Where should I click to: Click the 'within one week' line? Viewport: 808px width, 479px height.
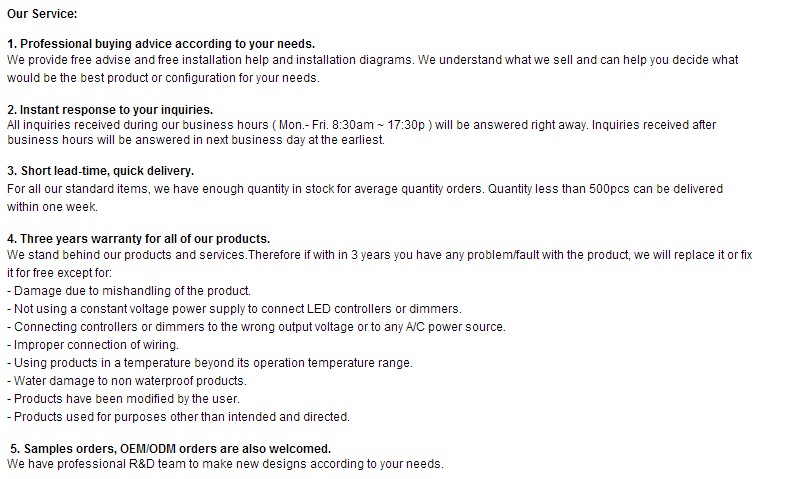click(52, 207)
